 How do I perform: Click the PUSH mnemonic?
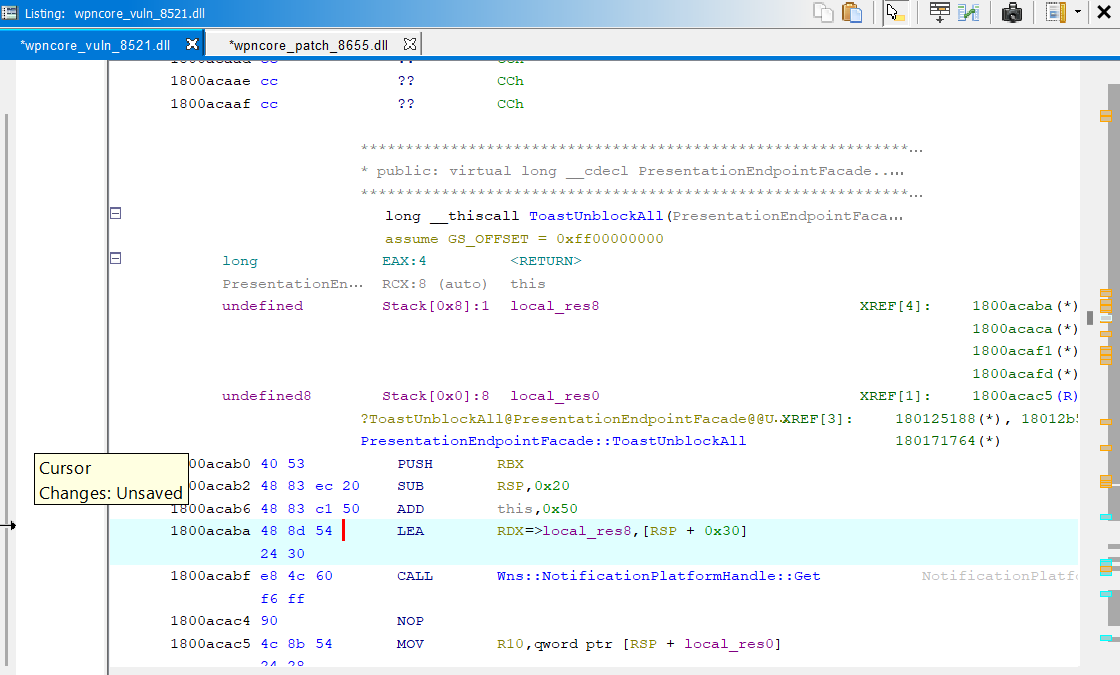pyautogui.click(x=414, y=464)
